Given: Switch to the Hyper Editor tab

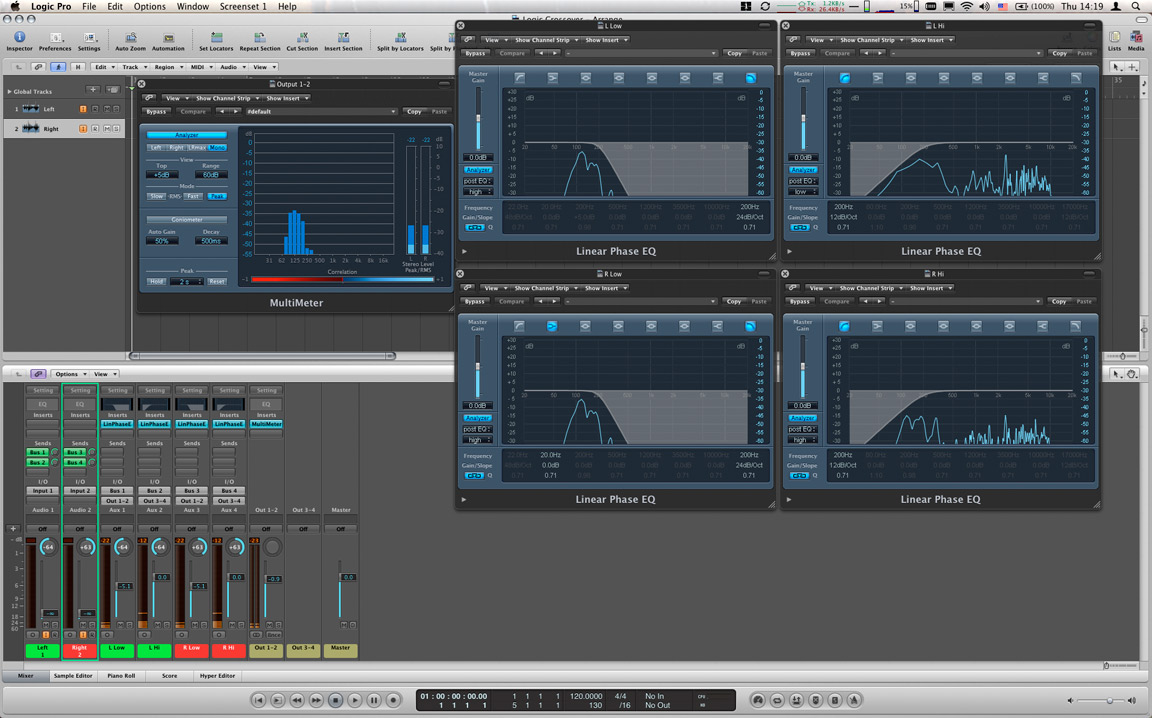Looking at the screenshot, I should tap(217, 675).
